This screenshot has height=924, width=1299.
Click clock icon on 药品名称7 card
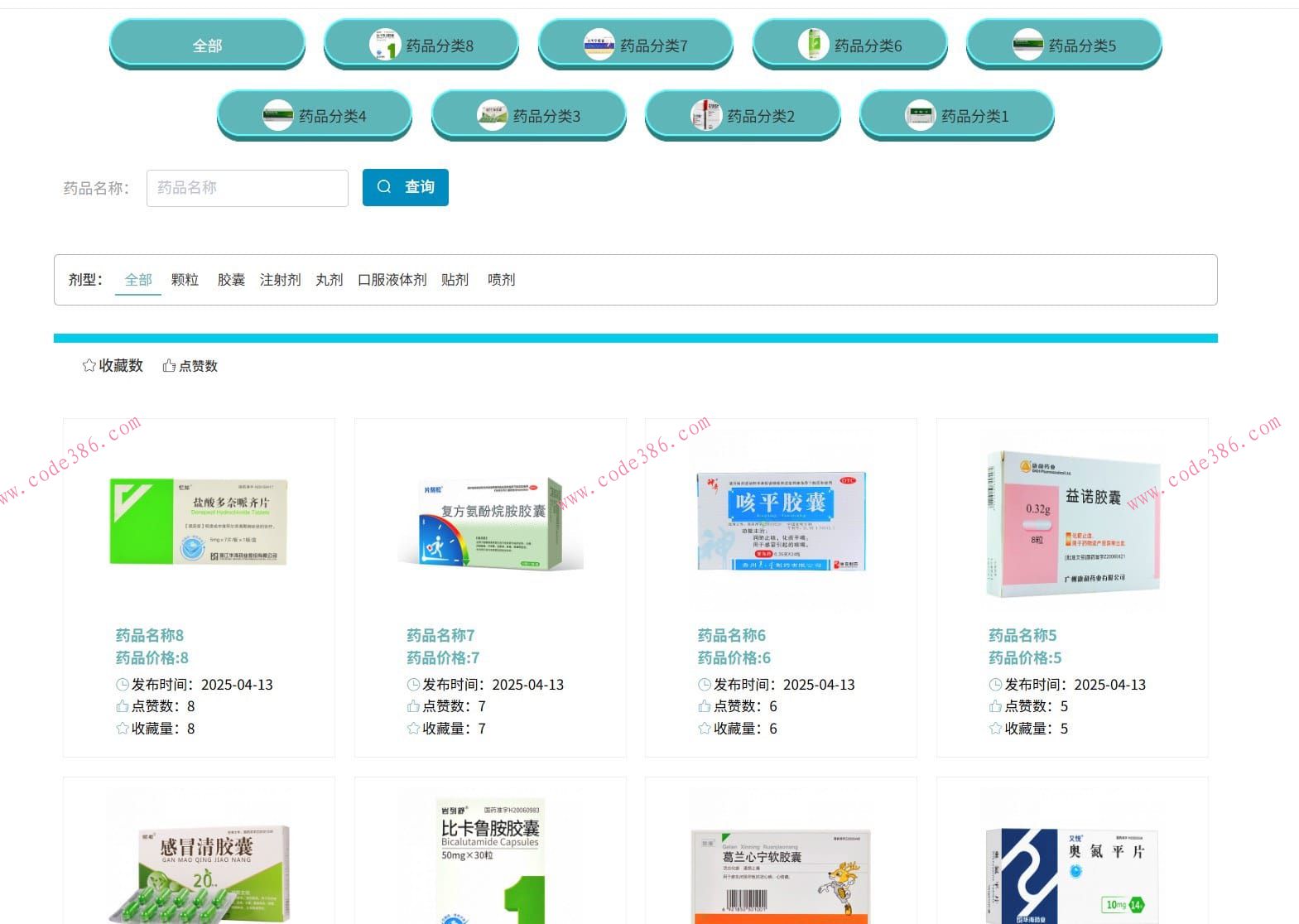[413, 685]
